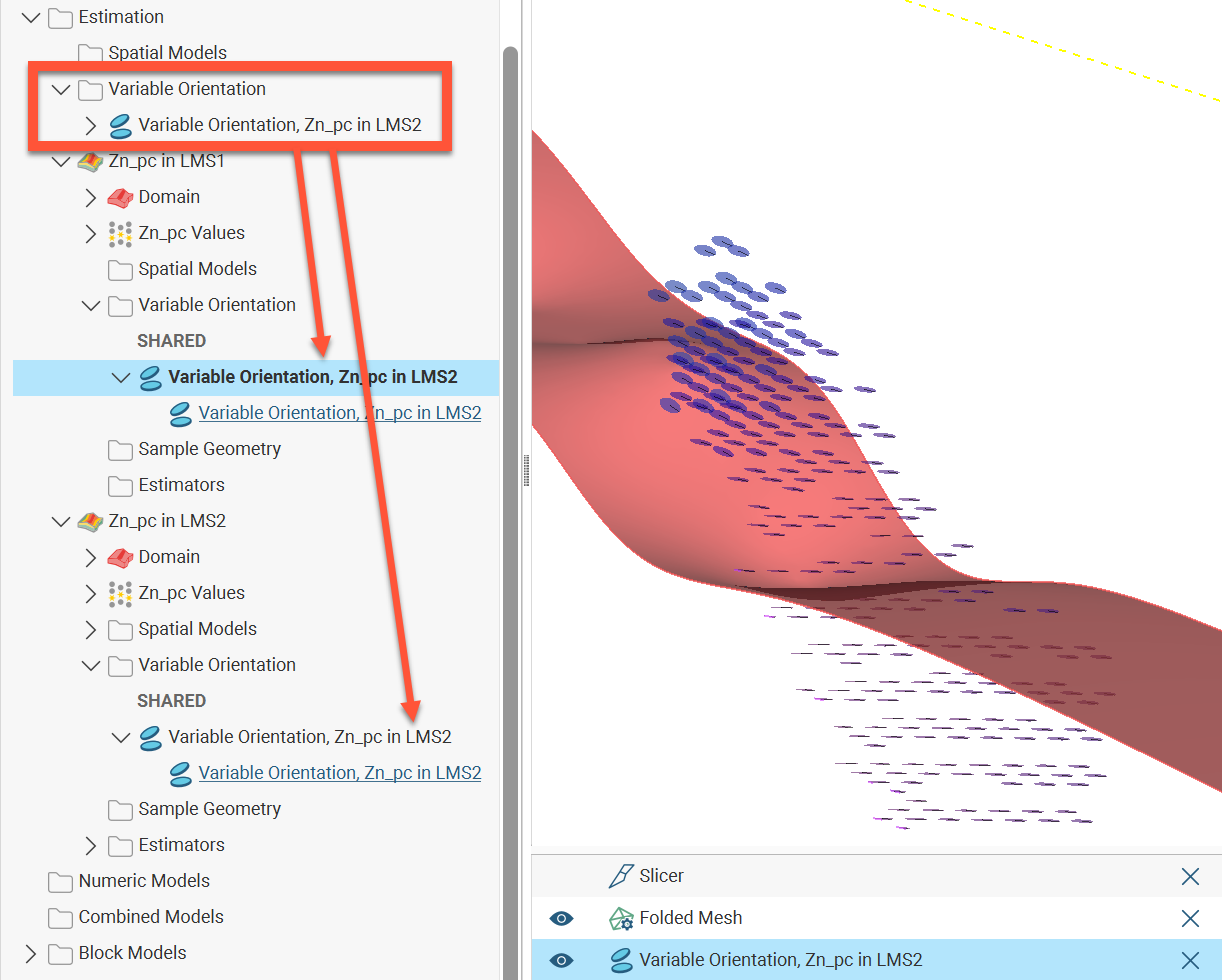The width and height of the screenshot is (1222, 980).
Task: Click the Zn_pc in LMS2 estimation icon
Action: [x=91, y=521]
